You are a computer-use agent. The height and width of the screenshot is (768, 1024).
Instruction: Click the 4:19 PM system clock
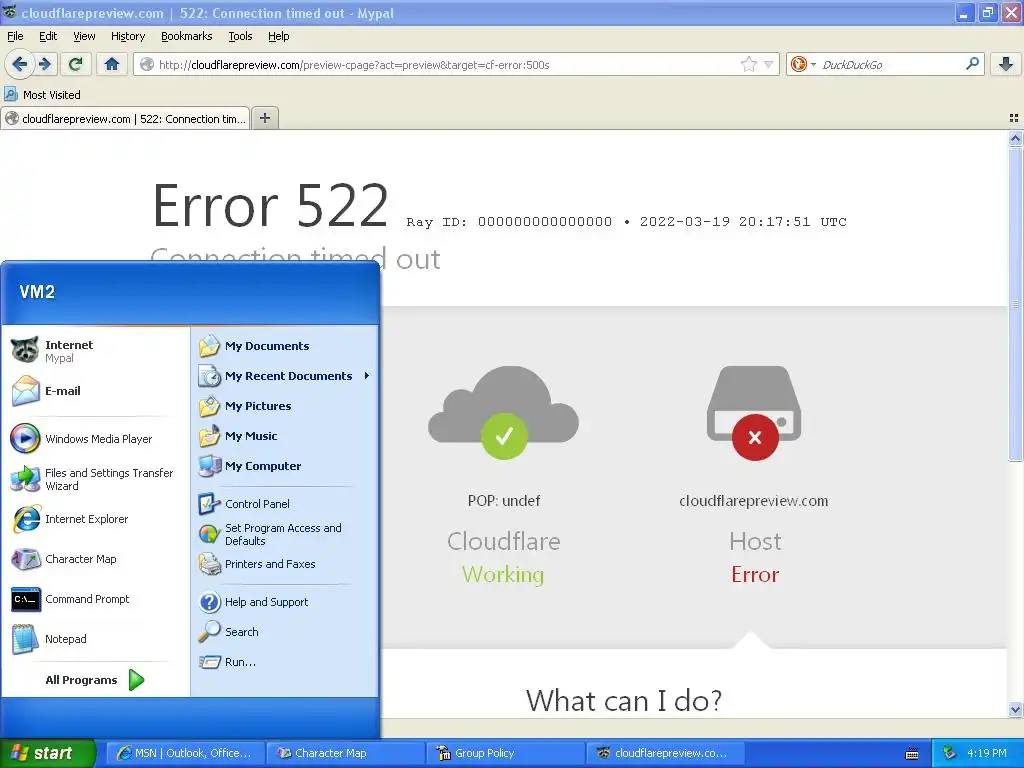coord(987,754)
